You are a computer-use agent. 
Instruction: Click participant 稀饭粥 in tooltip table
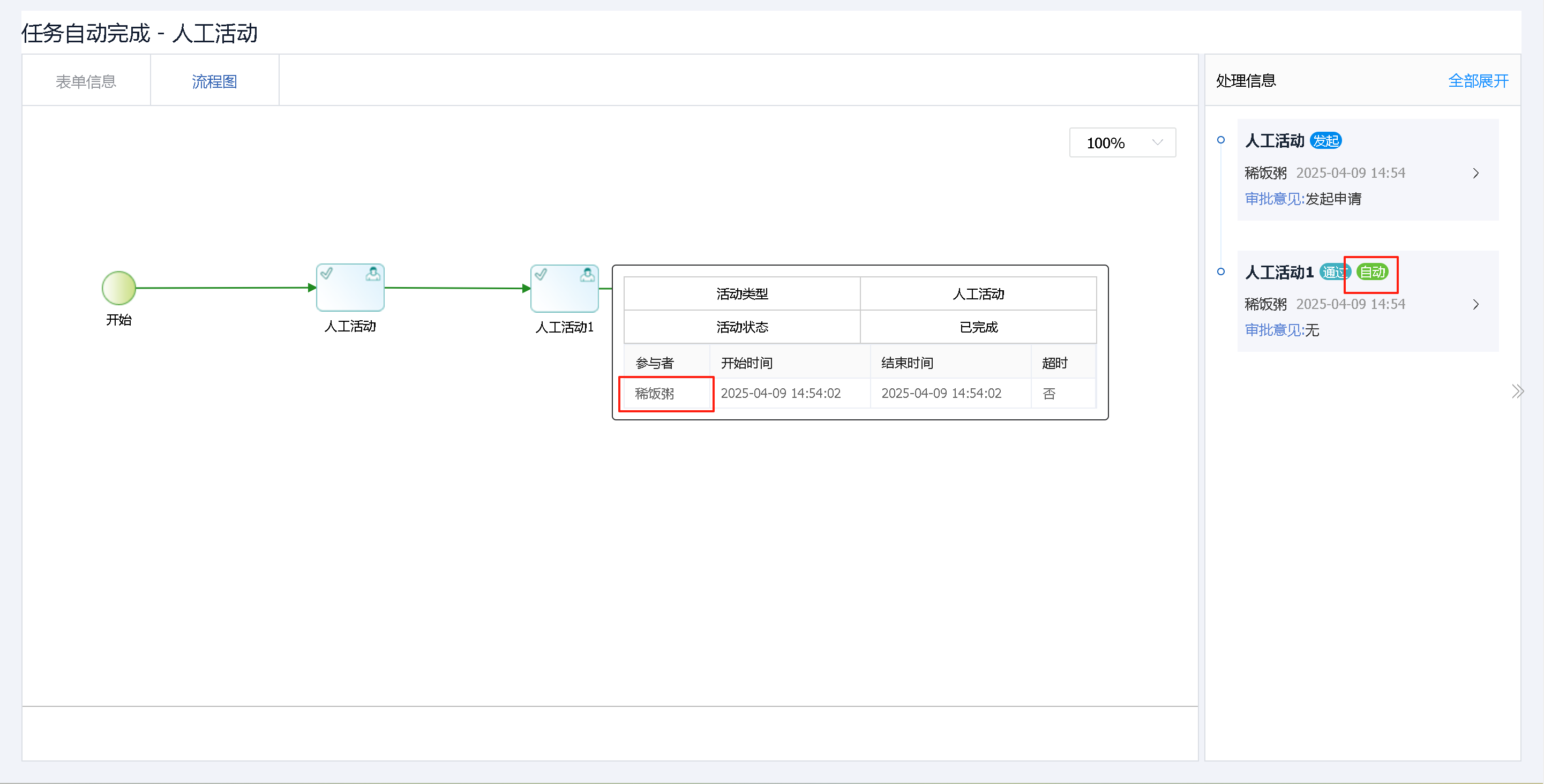(655, 394)
